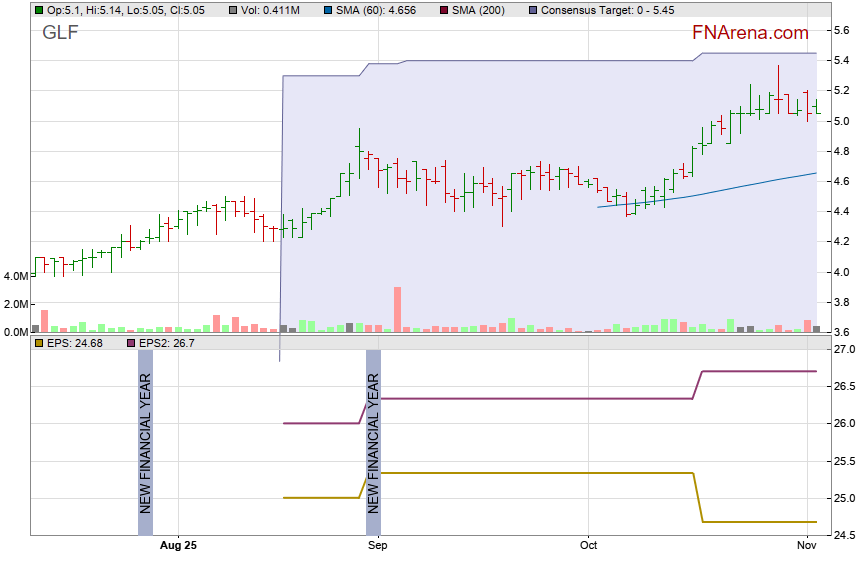This screenshot has width=859, height=566.
Task: Click the Oct date axis label
Action: (x=588, y=546)
